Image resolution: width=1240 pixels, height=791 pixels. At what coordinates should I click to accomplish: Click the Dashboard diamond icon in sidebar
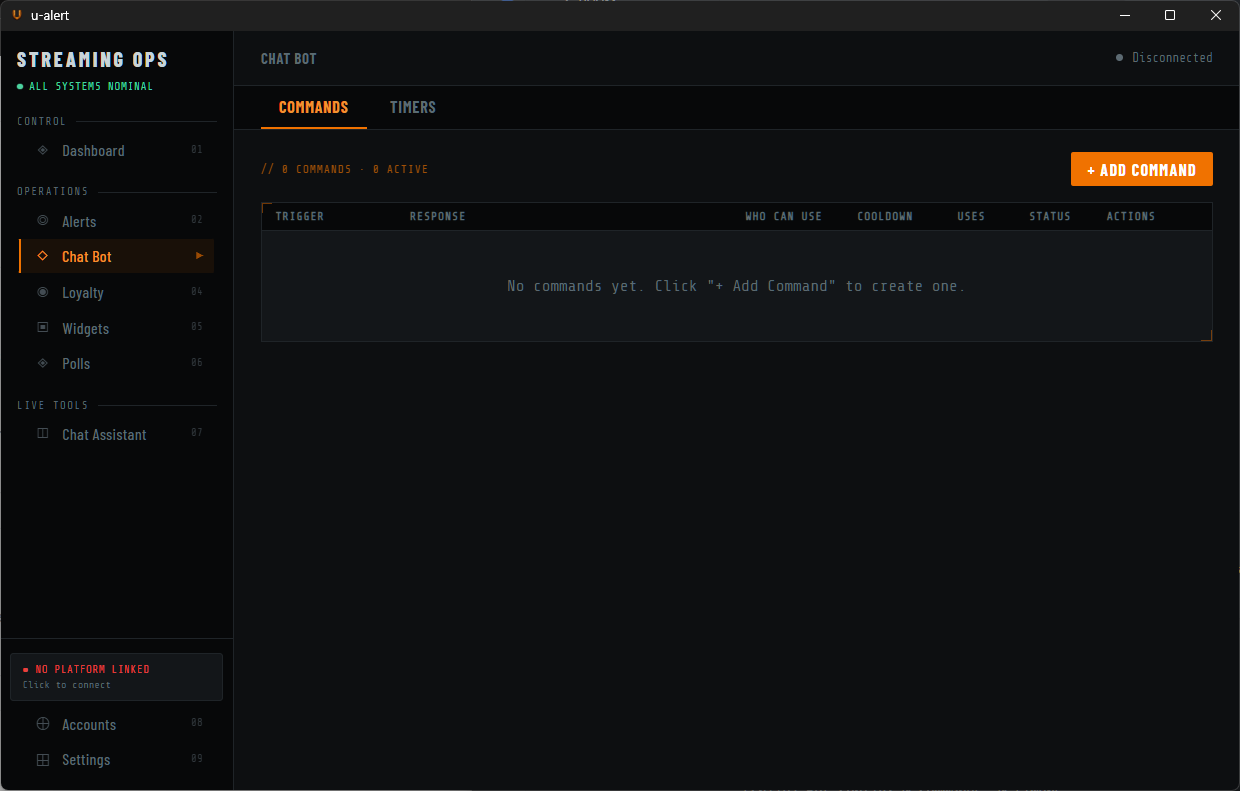pyautogui.click(x=42, y=150)
